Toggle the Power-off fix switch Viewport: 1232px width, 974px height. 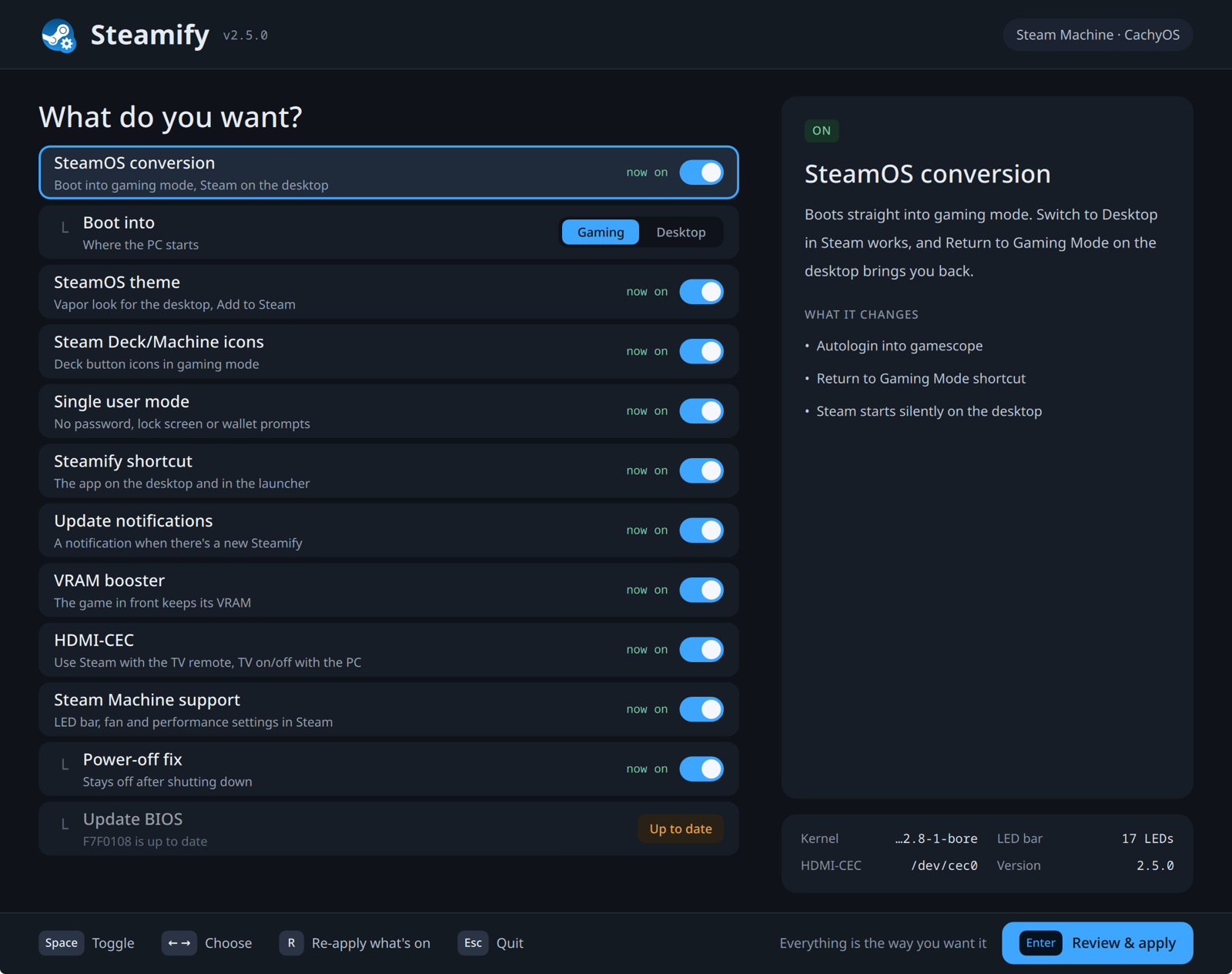[x=701, y=769]
